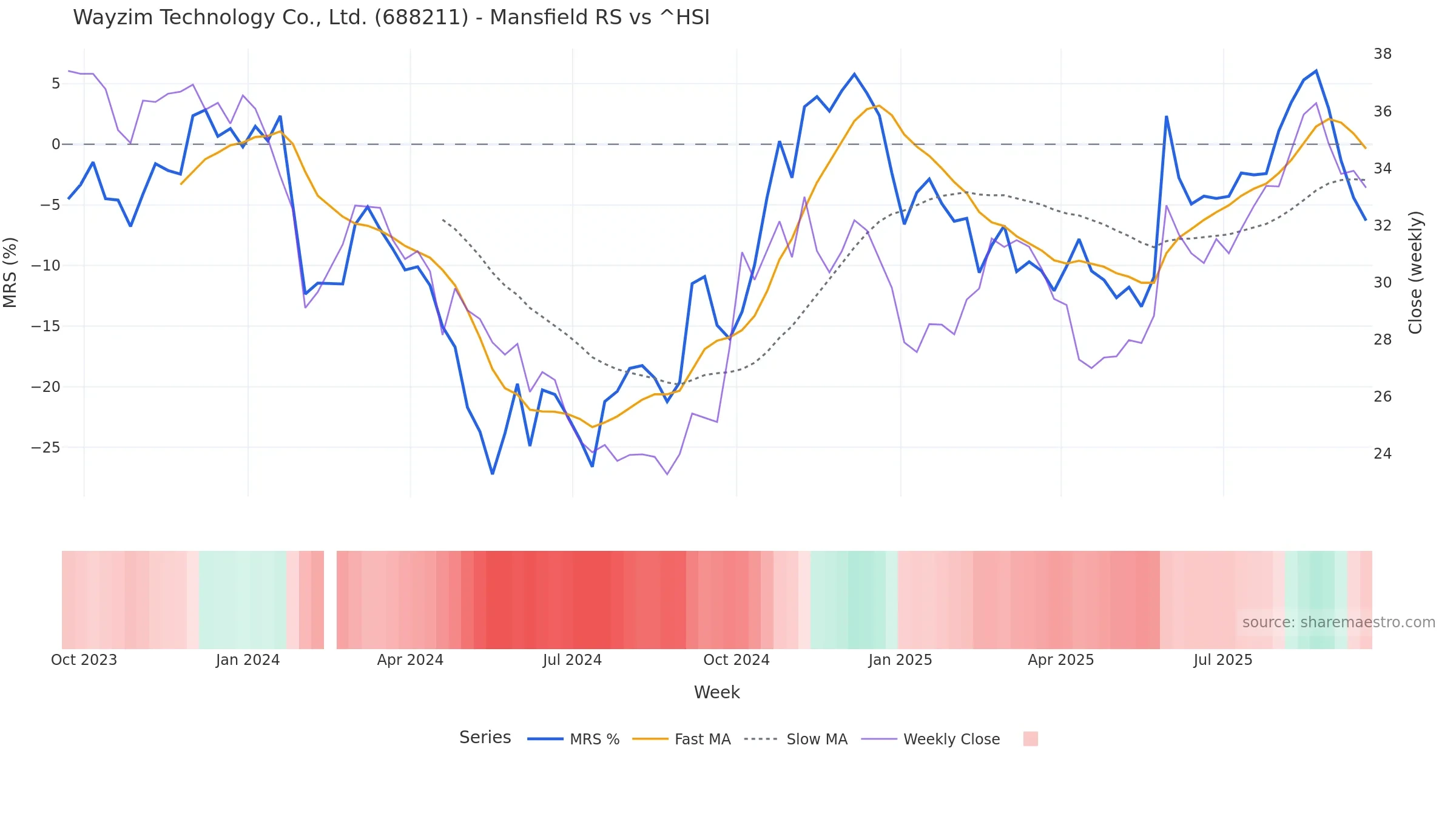Click the 'Apr 2025' x-axis label
Image resolution: width=1456 pixels, height=819 pixels.
point(1061,659)
